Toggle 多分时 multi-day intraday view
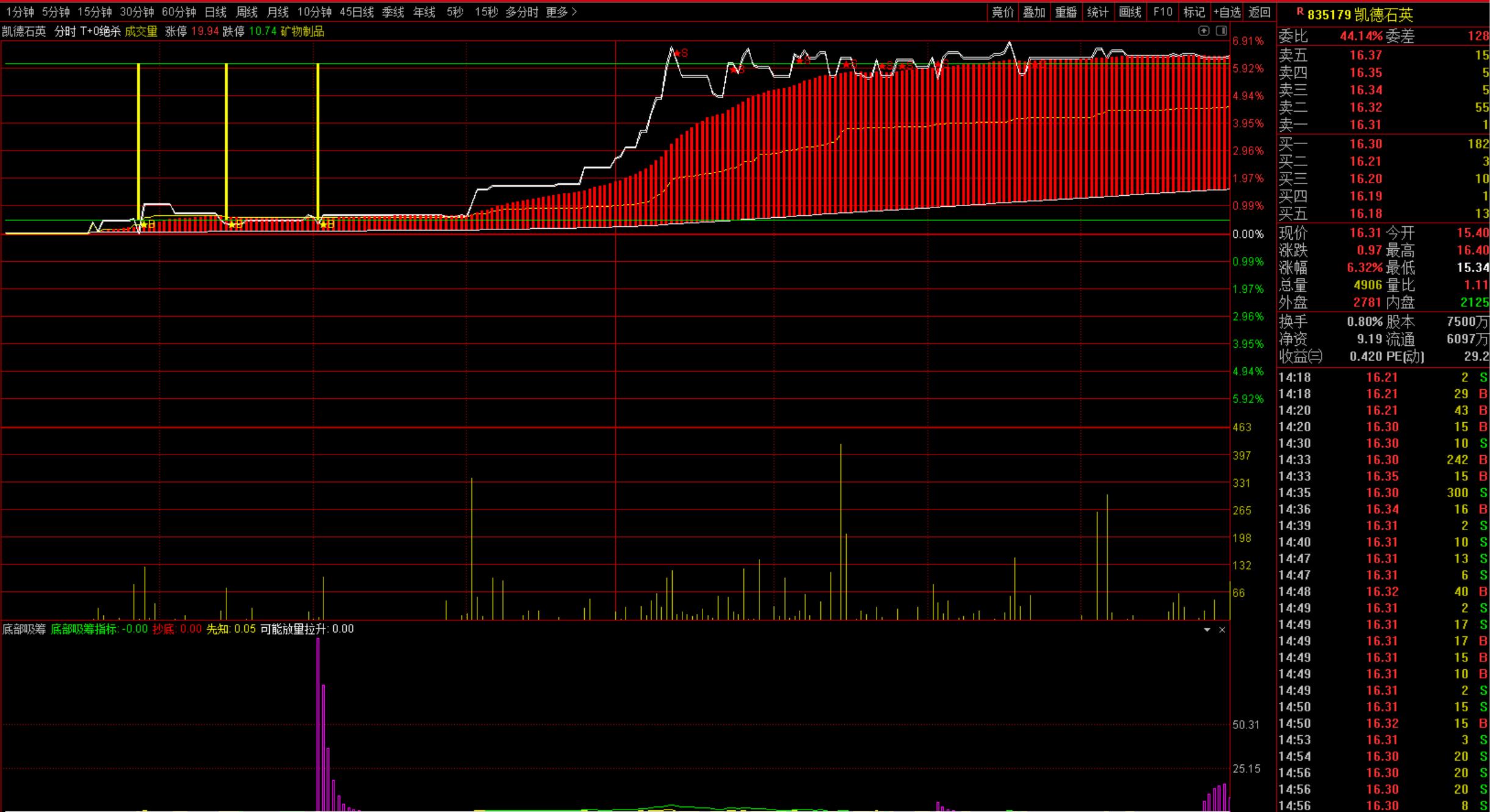Viewport: 1490px width, 812px height. click(522, 12)
